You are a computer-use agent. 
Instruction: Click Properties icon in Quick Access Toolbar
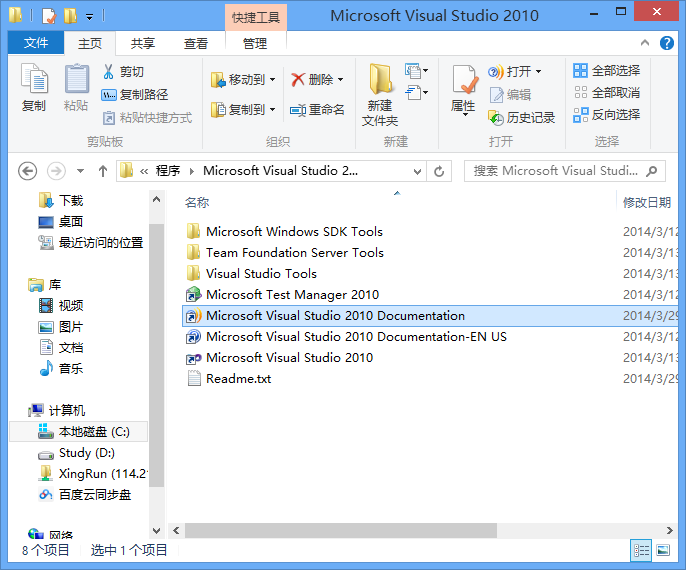click(49, 16)
